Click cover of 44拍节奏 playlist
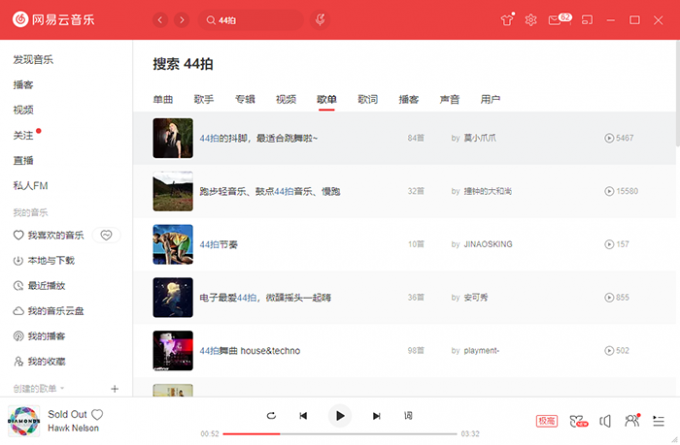This screenshot has width=680, height=445. point(173,244)
